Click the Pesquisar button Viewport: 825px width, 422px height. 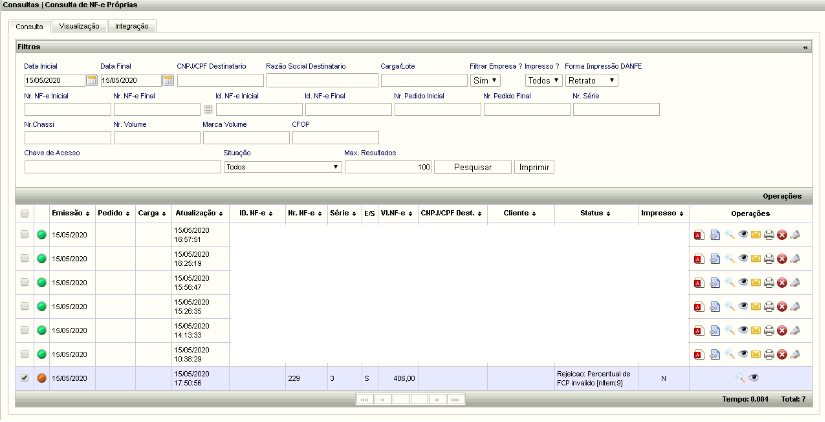(x=472, y=167)
